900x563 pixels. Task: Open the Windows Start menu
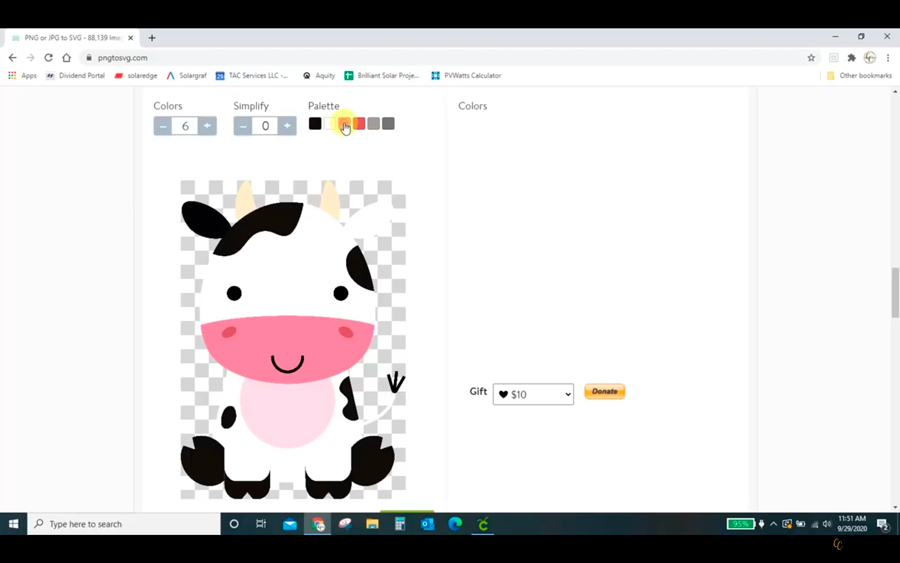click(13, 524)
